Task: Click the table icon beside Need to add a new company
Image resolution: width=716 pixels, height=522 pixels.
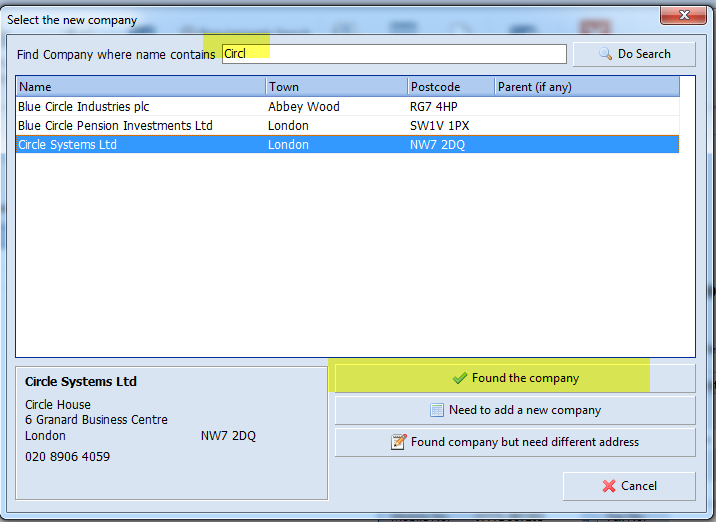Action: pos(437,410)
